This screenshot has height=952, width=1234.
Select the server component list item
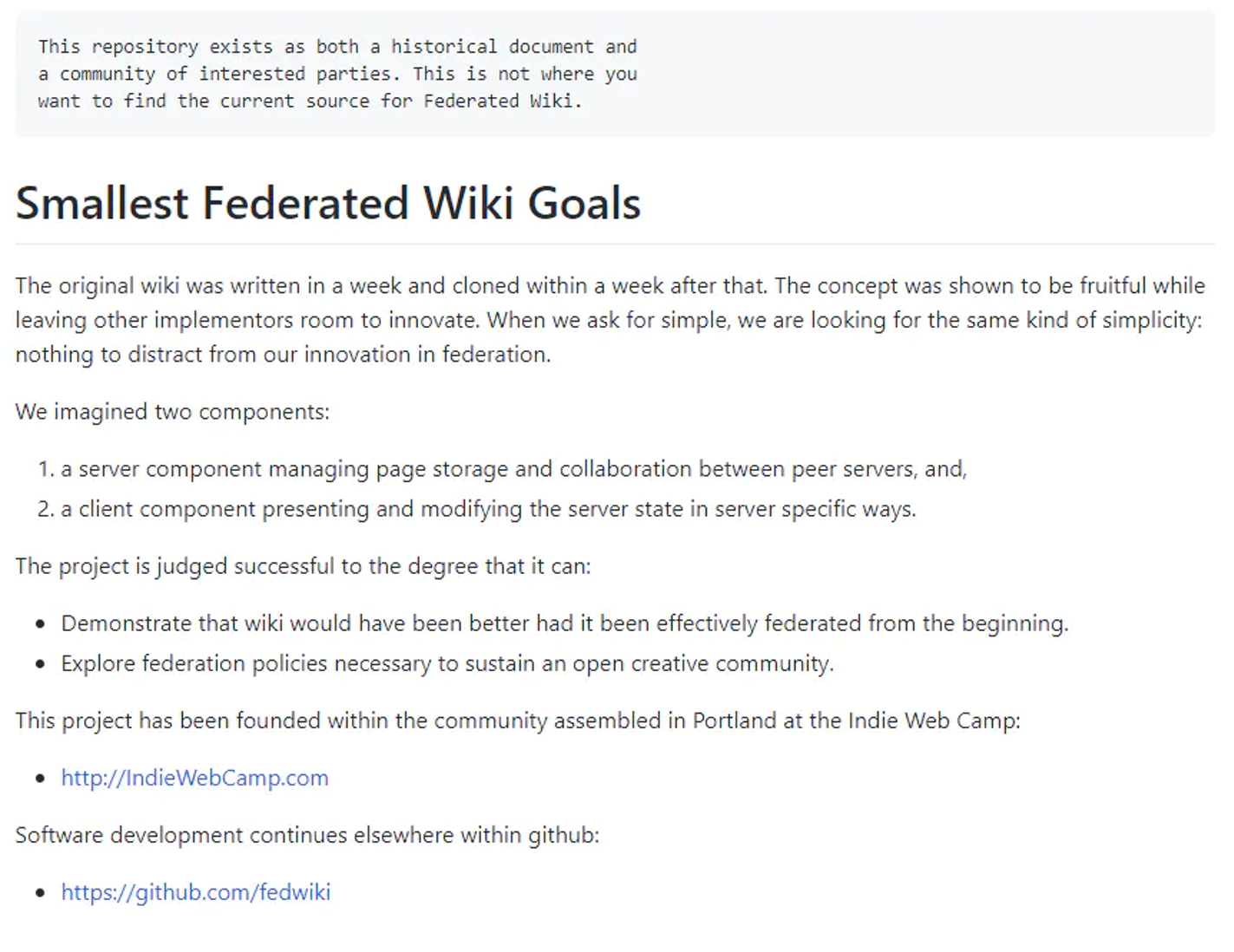[513, 469]
